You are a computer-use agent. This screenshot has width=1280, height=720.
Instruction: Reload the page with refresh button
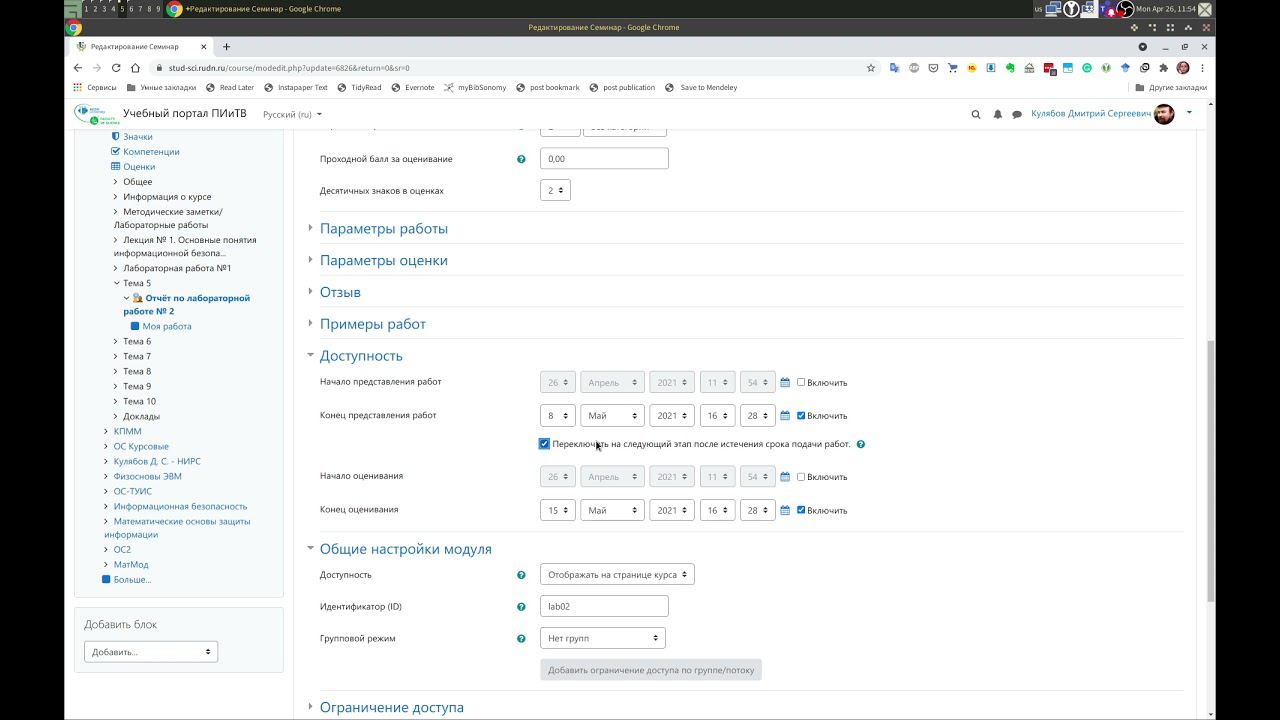click(116, 68)
